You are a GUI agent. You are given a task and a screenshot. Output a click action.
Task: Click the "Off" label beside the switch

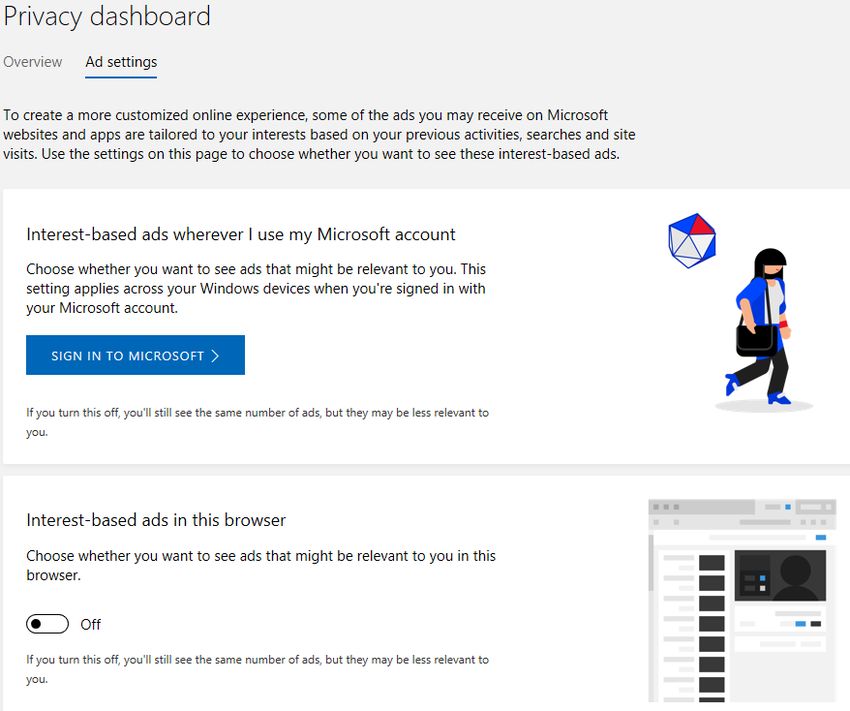click(91, 625)
